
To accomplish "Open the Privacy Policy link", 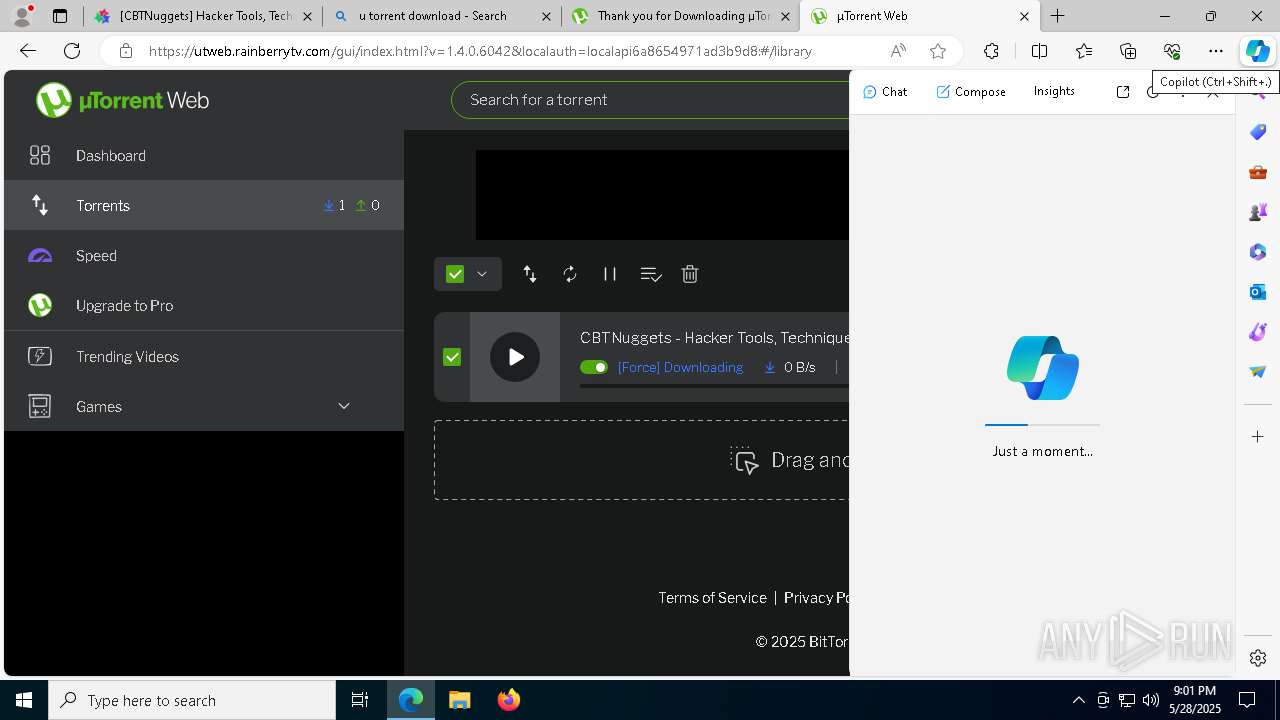I will (x=816, y=597).
